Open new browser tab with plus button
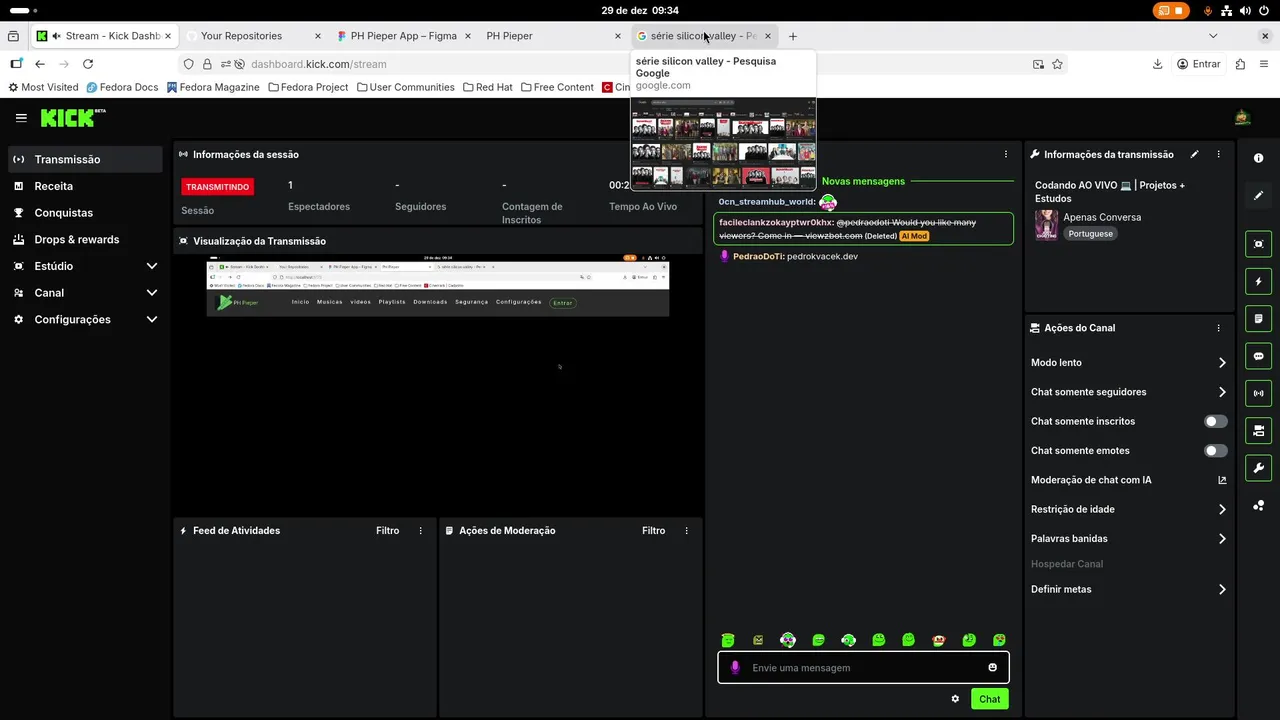 (793, 36)
